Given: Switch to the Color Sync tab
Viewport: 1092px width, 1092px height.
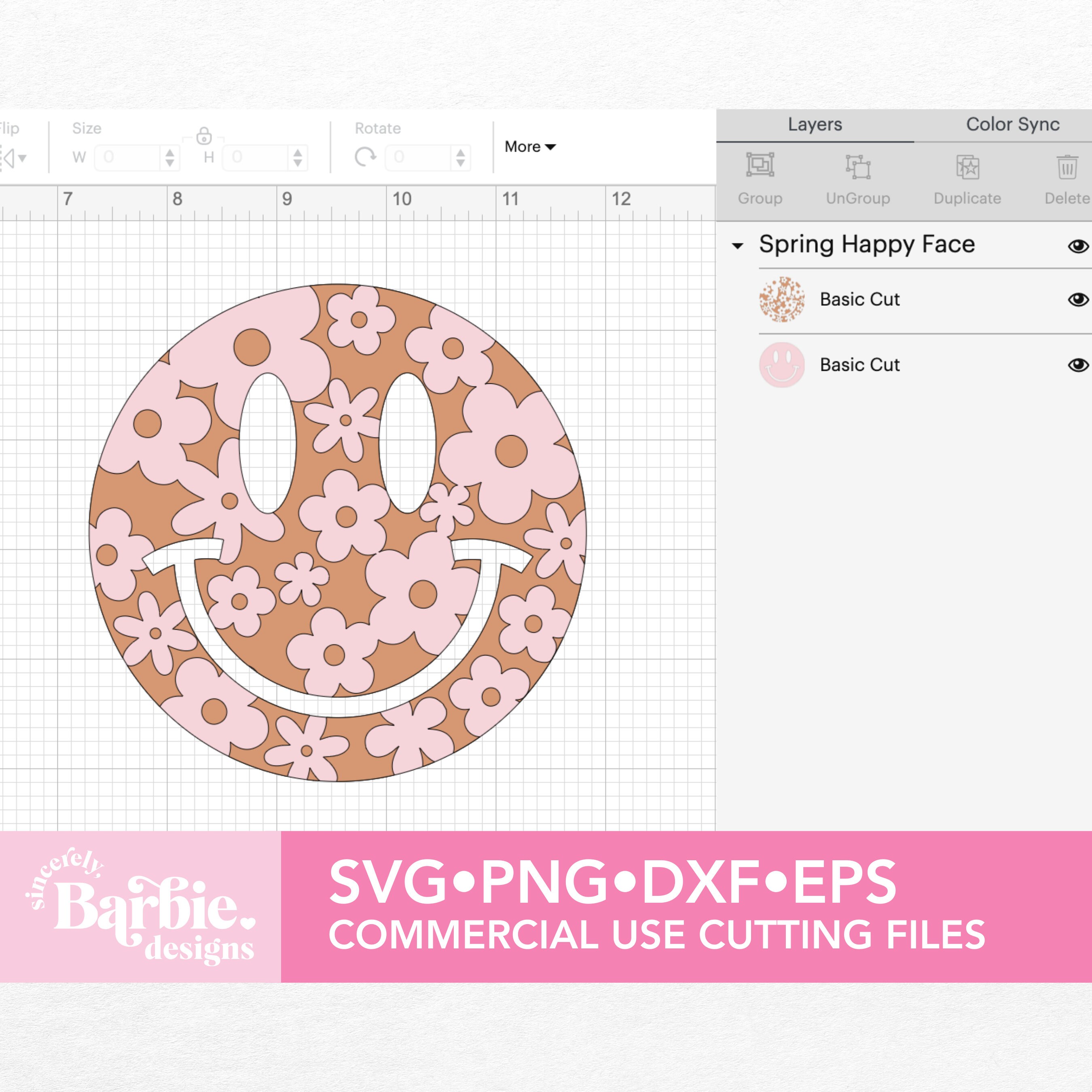Looking at the screenshot, I should (1012, 124).
